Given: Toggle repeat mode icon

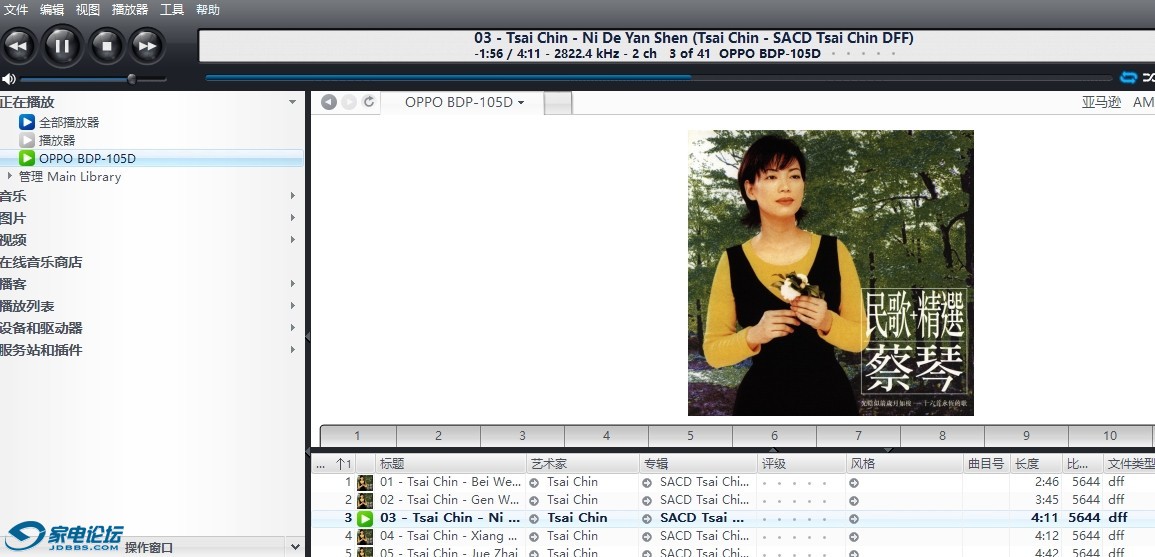Looking at the screenshot, I should click(1128, 78).
